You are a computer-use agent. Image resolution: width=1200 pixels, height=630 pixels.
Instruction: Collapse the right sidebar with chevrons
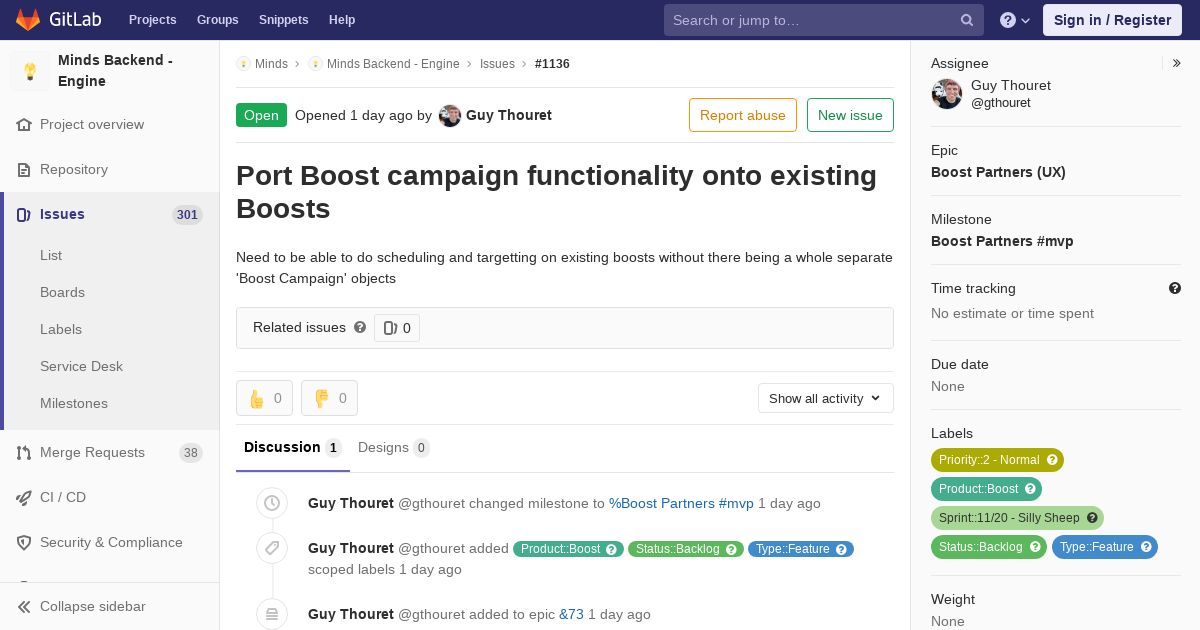(1177, 63)
